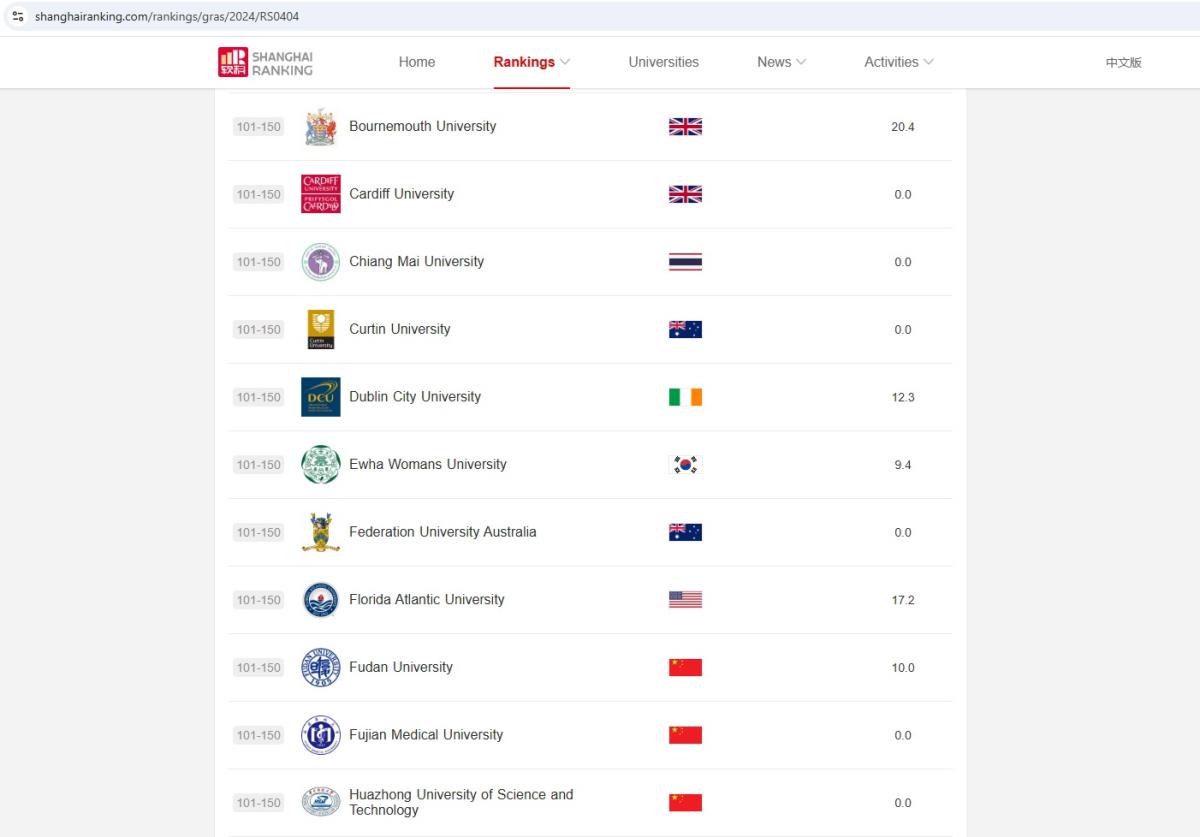Viewport: 1200px width, 837px height.
Task: Click the 101-150 rank badge for Huazhong University
Action: pyautogui.click(x=258, y=802)
